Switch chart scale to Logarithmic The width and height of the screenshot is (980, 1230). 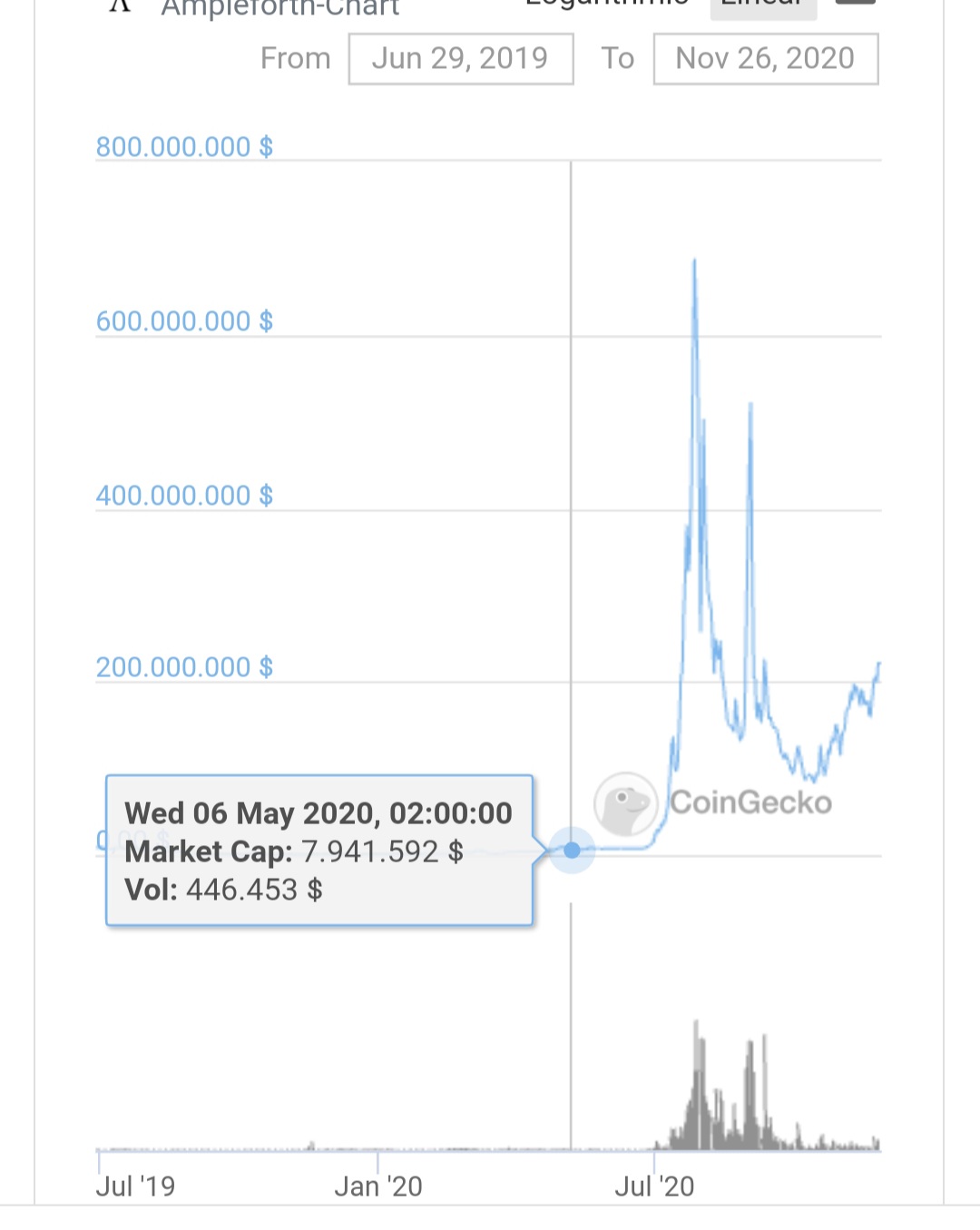tap(607, 5)
